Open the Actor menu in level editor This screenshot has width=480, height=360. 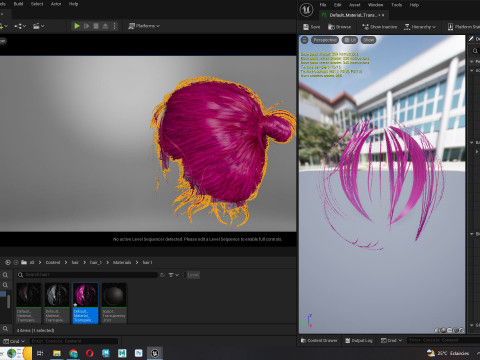tap(56, 4)
